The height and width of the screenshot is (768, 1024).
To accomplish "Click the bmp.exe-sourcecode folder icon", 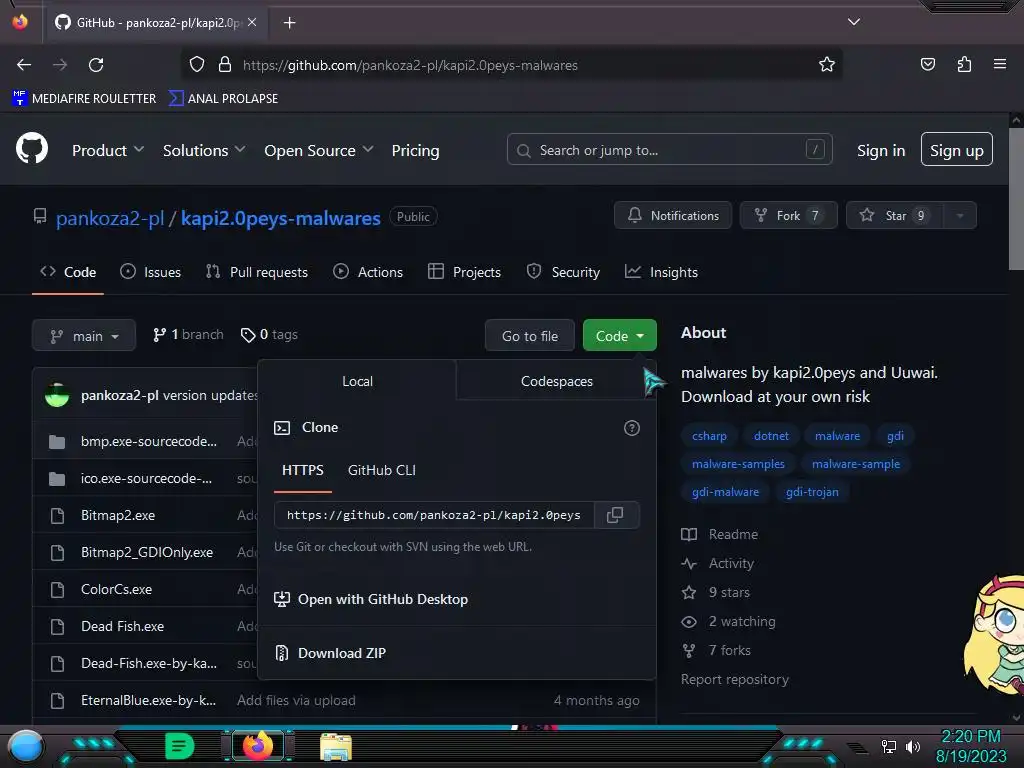I will tap(57, 441).
